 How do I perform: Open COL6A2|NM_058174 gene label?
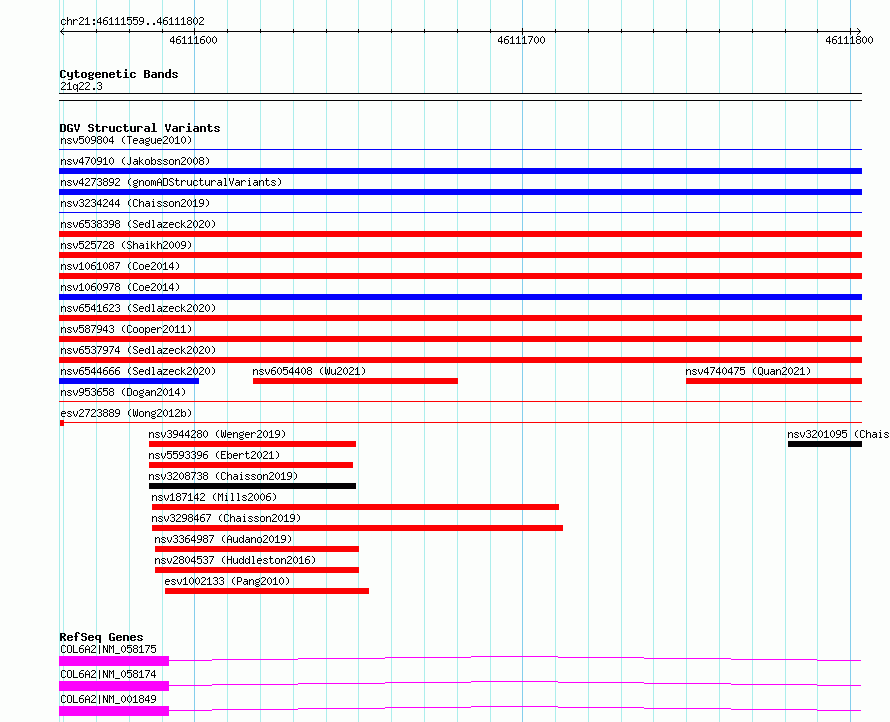click(108, 674)
